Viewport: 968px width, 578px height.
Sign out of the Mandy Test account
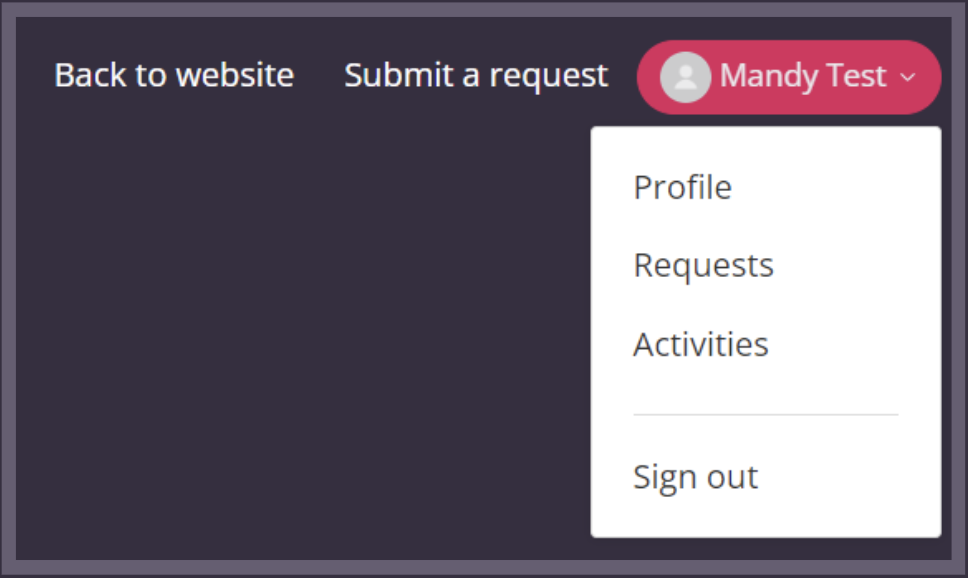click(695, 477)
